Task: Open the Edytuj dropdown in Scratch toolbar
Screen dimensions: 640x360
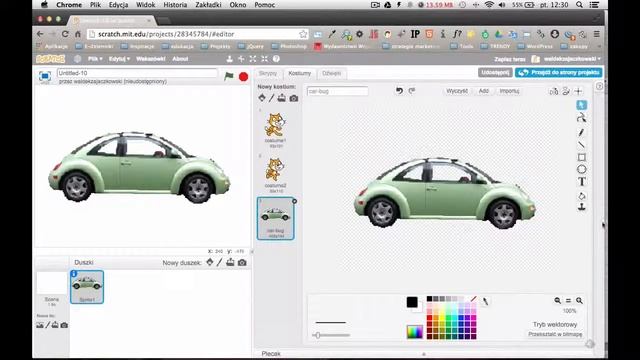Action: 119,59
